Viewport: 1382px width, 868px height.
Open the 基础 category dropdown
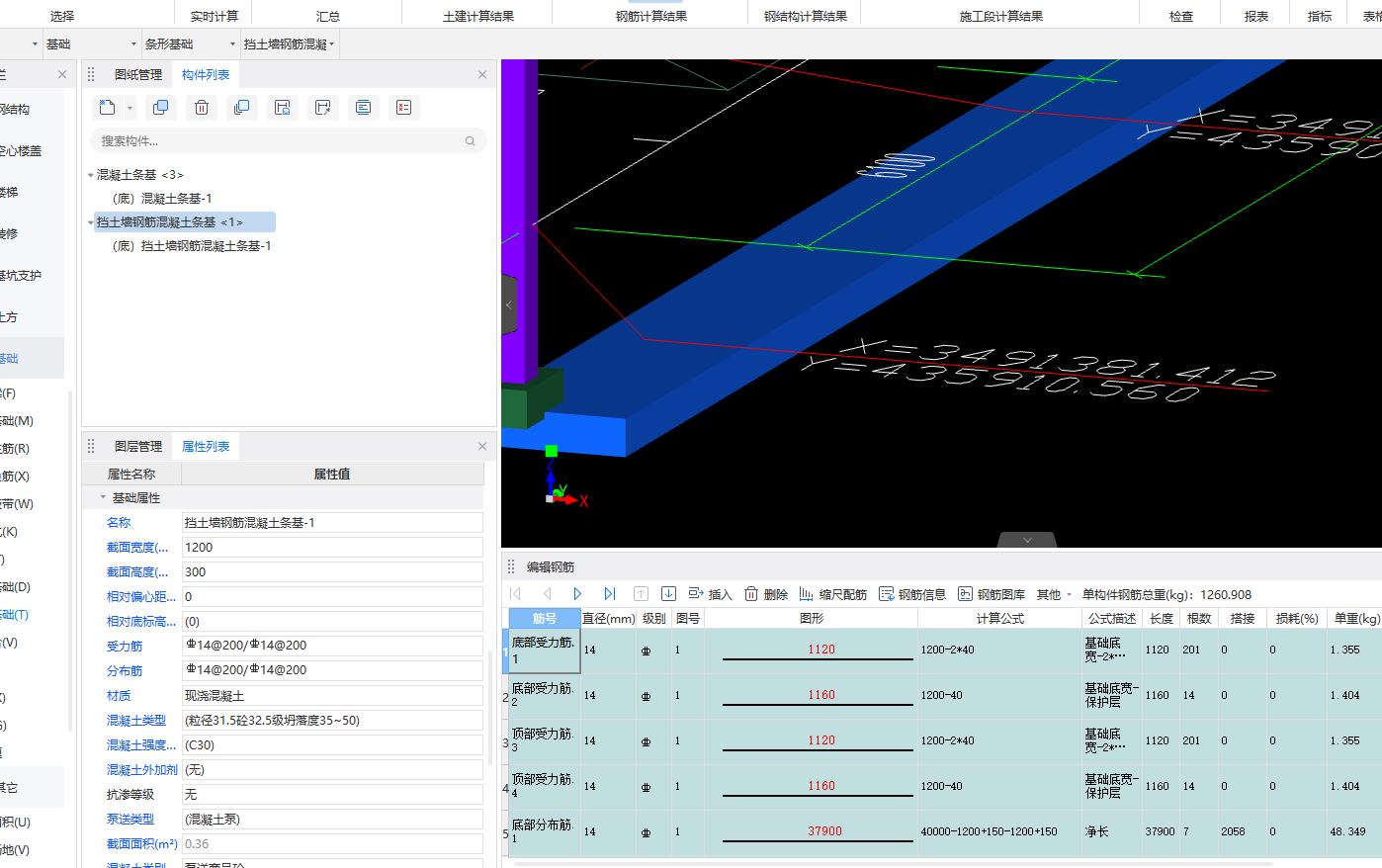(x=92, y=44)
